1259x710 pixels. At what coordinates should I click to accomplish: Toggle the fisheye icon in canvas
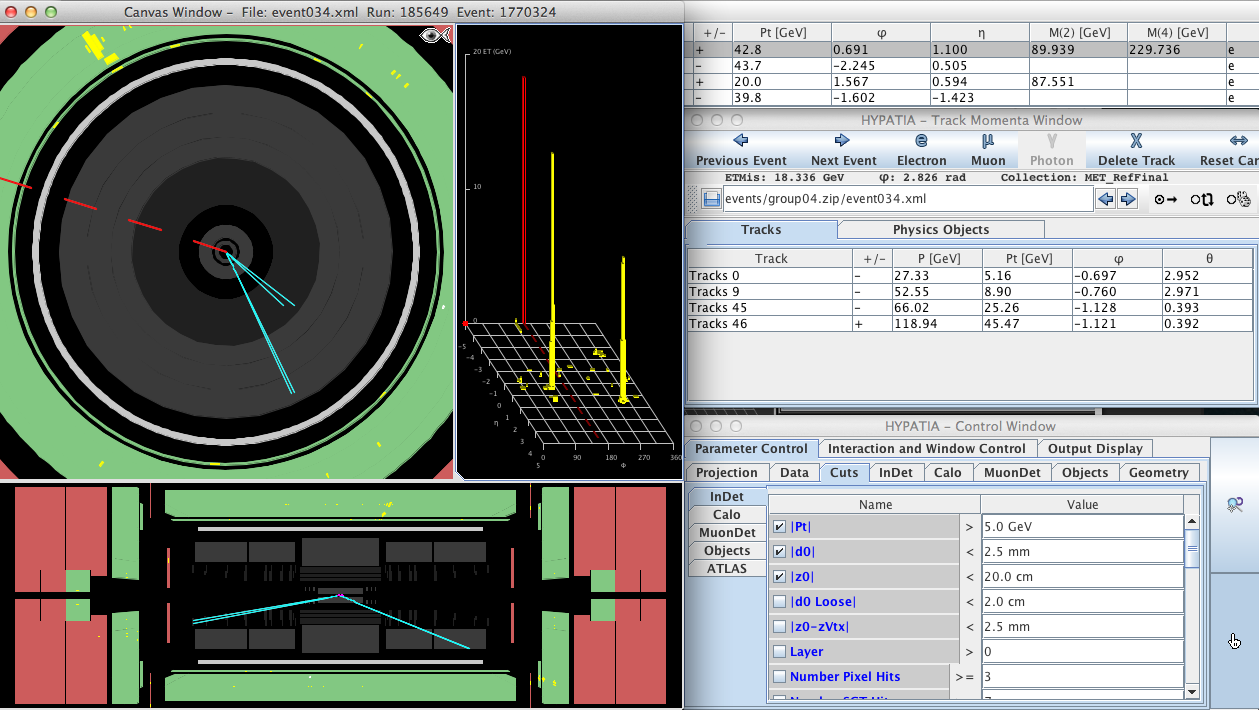pyautogui.click(x=435, y=36)
